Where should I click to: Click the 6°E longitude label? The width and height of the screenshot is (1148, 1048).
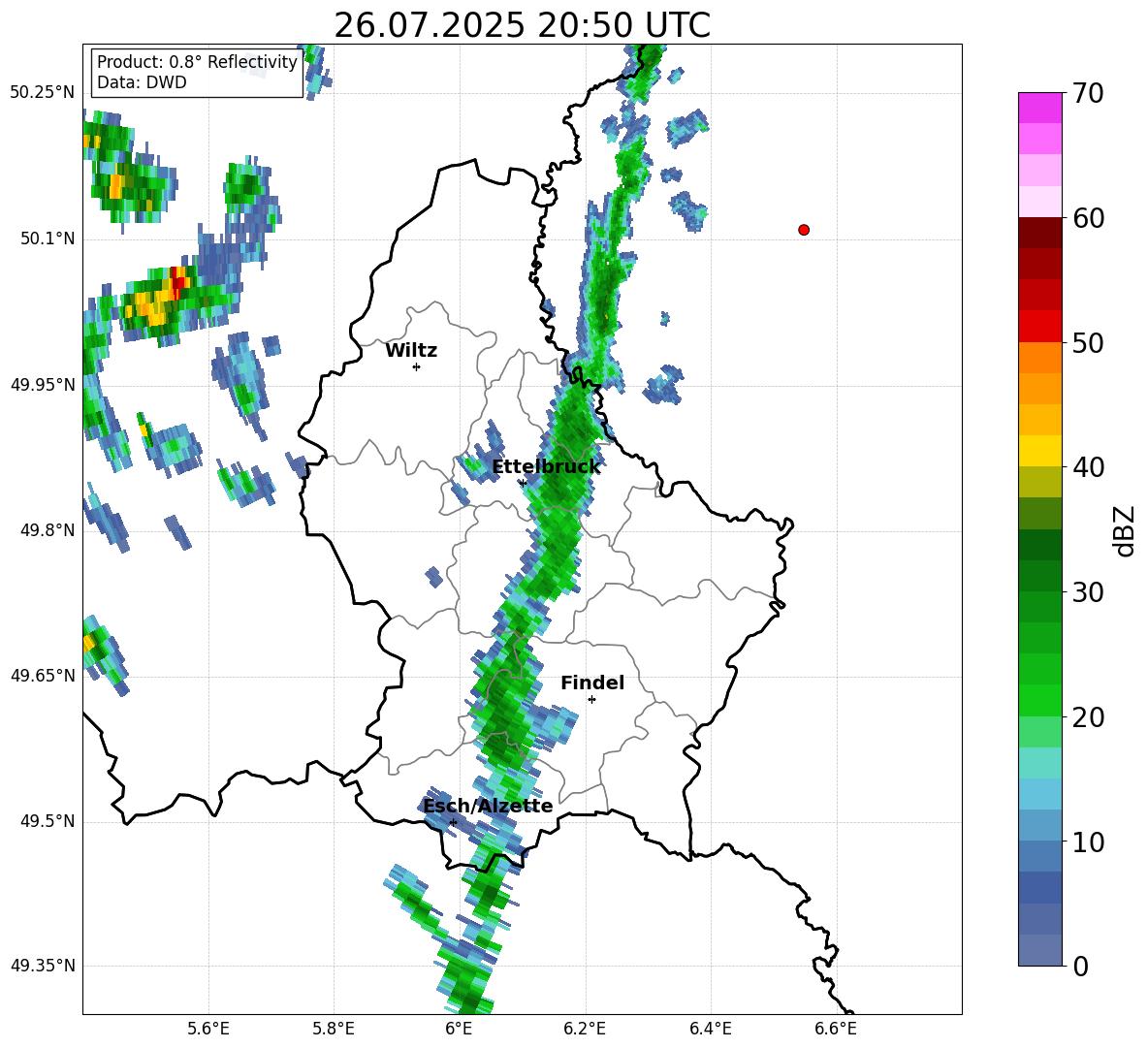click(x=459, y=1030)
